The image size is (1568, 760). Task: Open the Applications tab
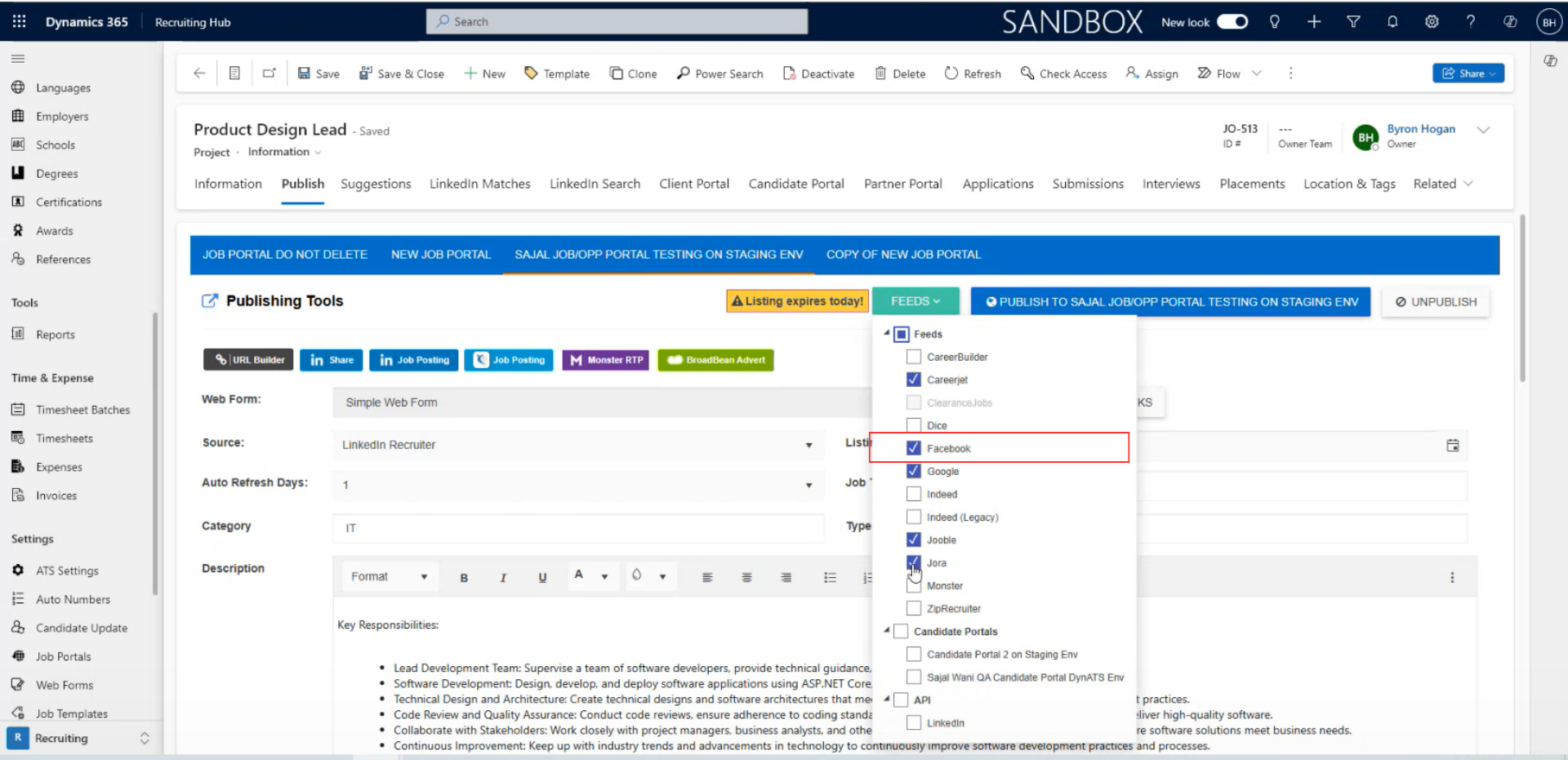coord(998,184)
